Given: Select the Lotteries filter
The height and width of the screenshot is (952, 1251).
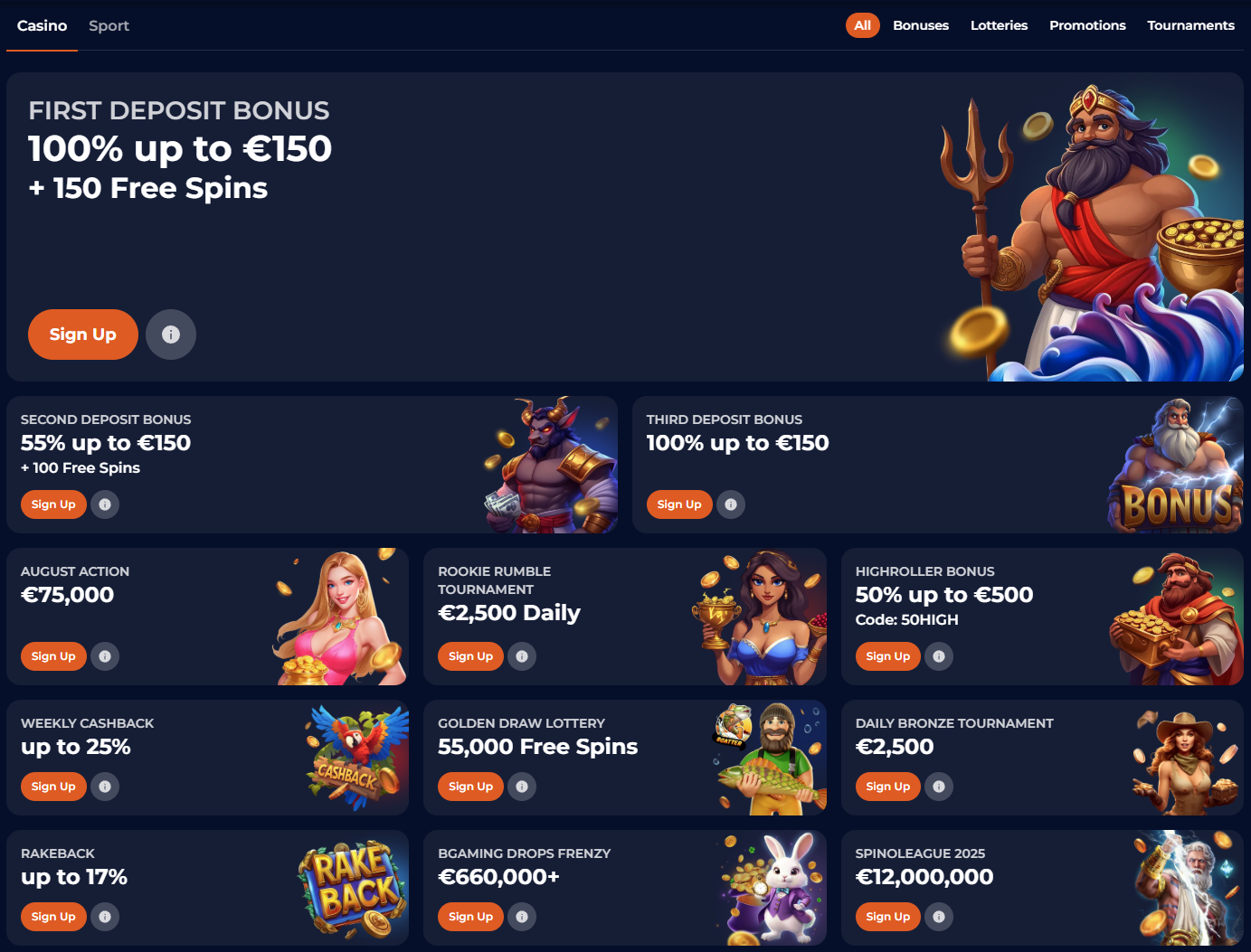Looking at the screenshot, I should coord(999,25).
